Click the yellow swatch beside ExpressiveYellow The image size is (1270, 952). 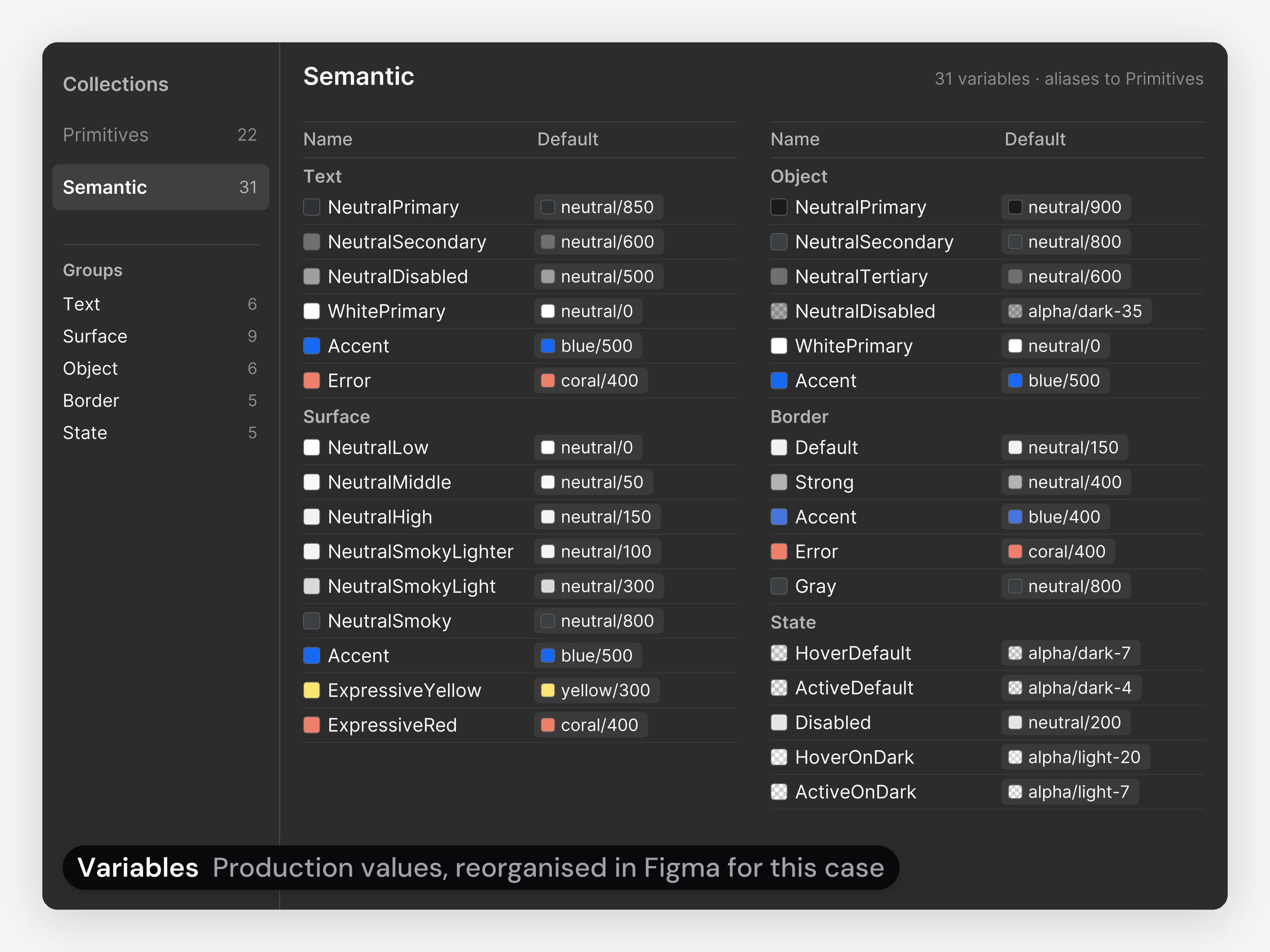click(x=311, y=691)
